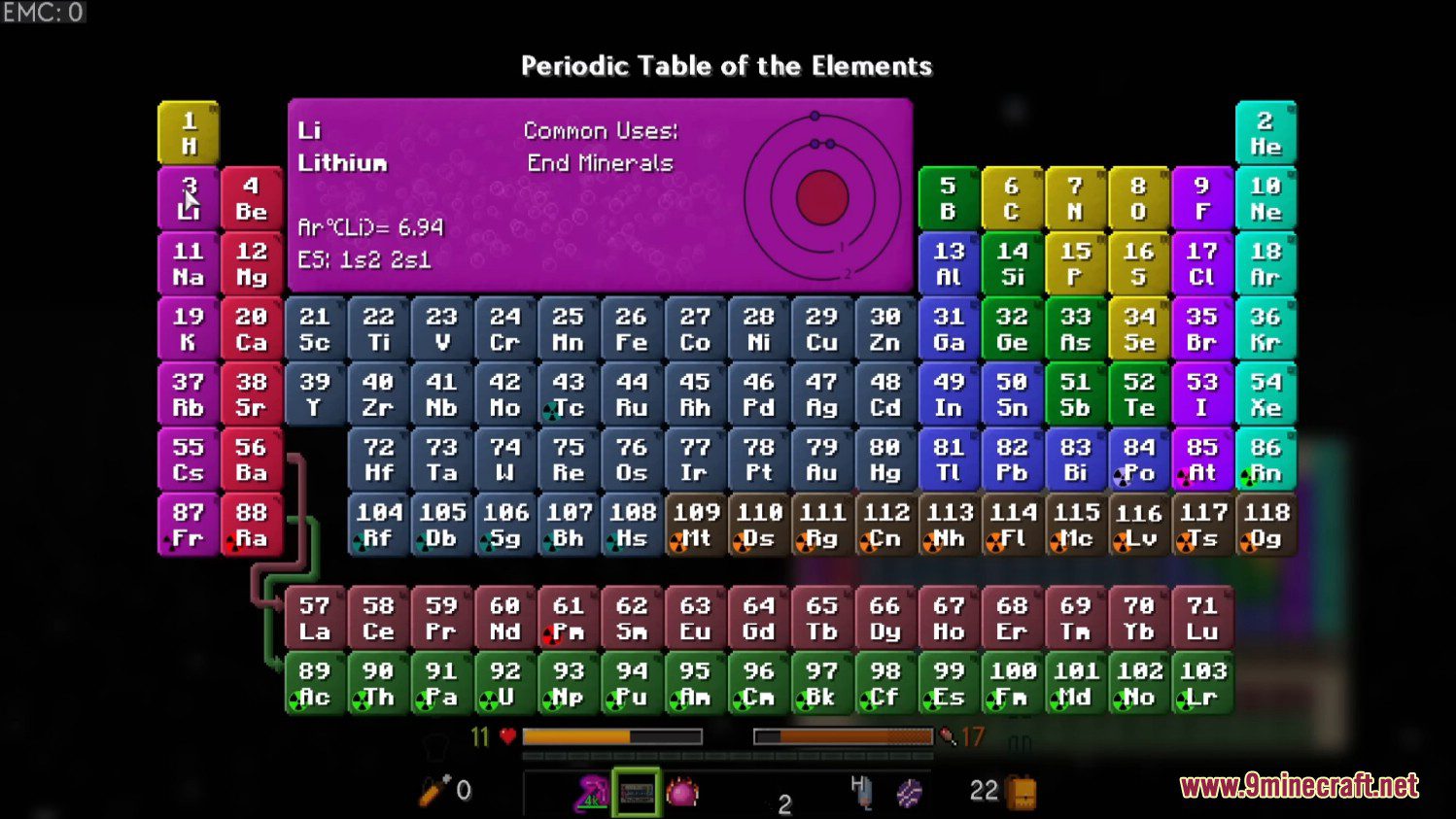This screenshot has width=1456, height=819.
Task: Select the Zinc (30 Zn) tile
Action: (x=885, y=328)
